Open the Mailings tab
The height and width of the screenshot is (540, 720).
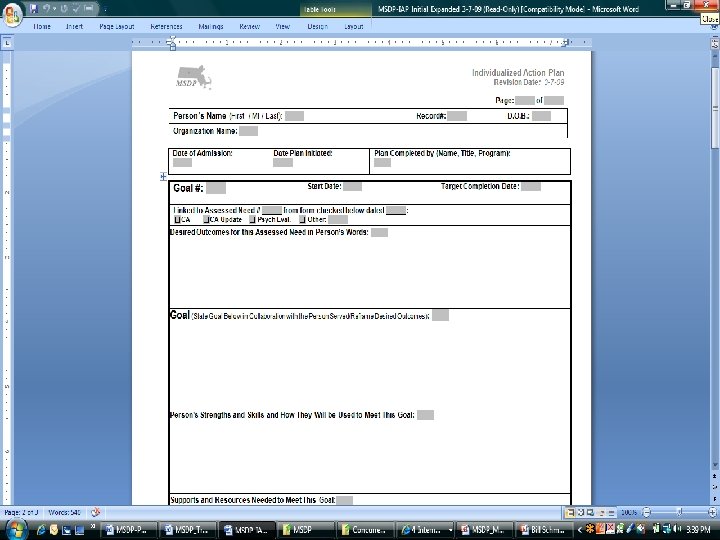(x=211, y=27)
